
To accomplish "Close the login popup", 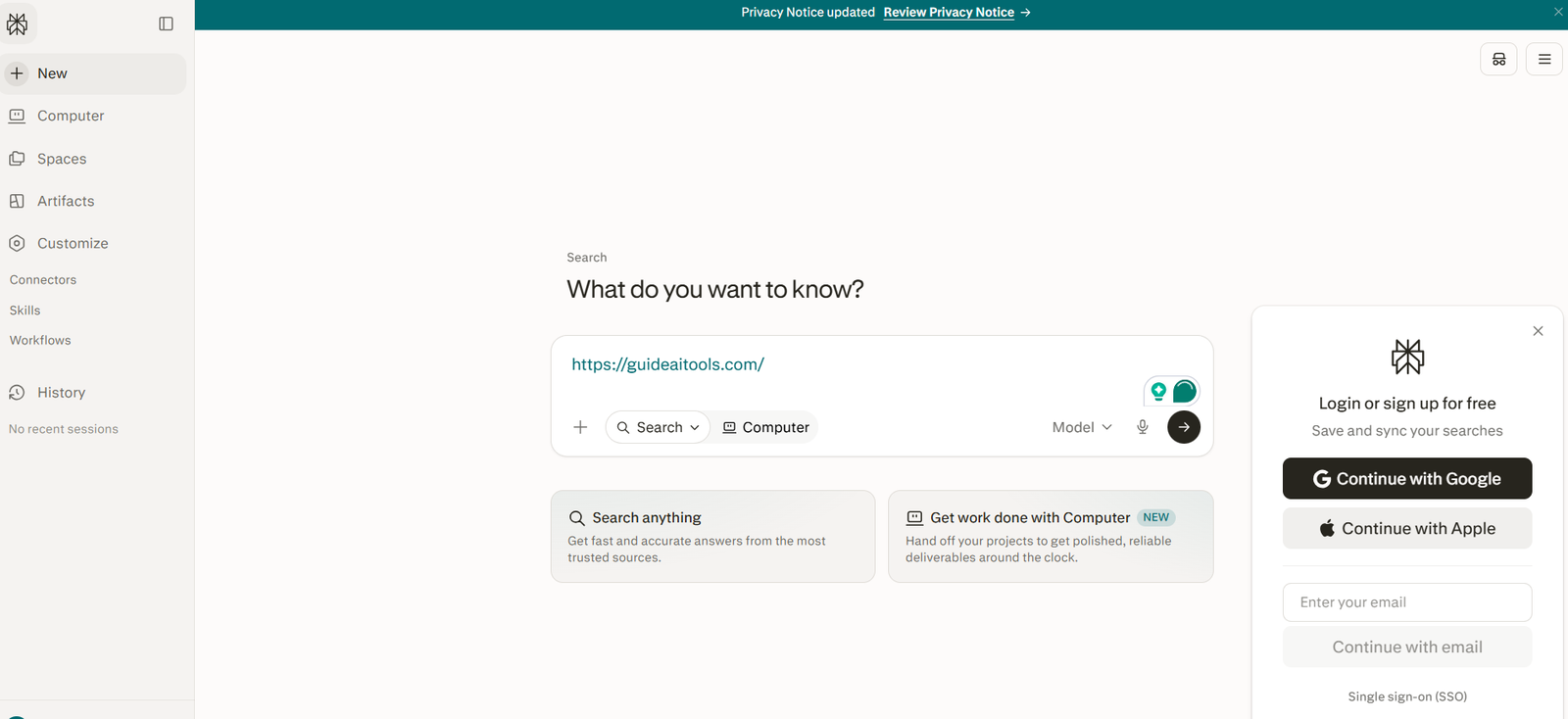I will (1538, 331).
